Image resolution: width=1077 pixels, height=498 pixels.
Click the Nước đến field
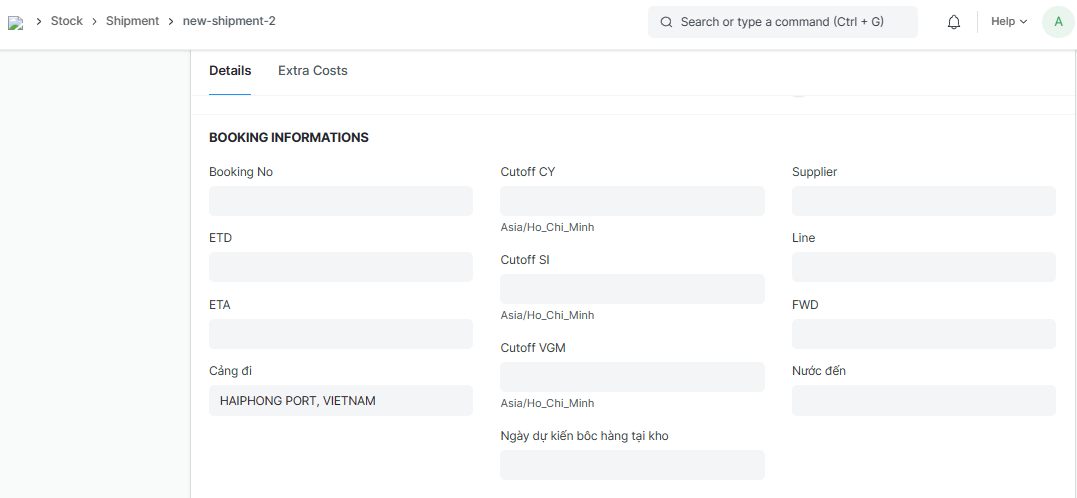coord(923,401)
